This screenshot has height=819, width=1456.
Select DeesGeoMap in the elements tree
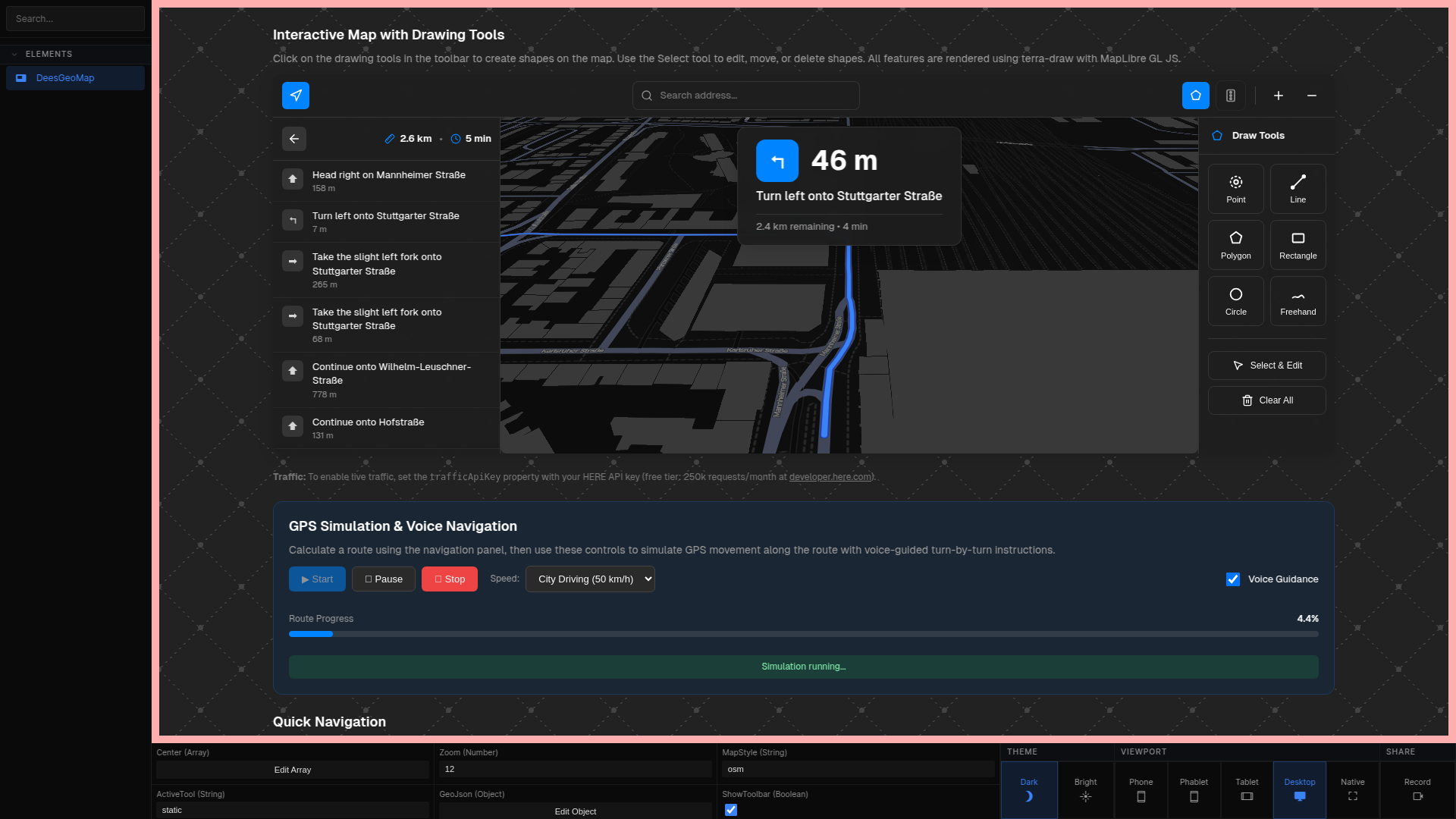[x=65, y=78]
